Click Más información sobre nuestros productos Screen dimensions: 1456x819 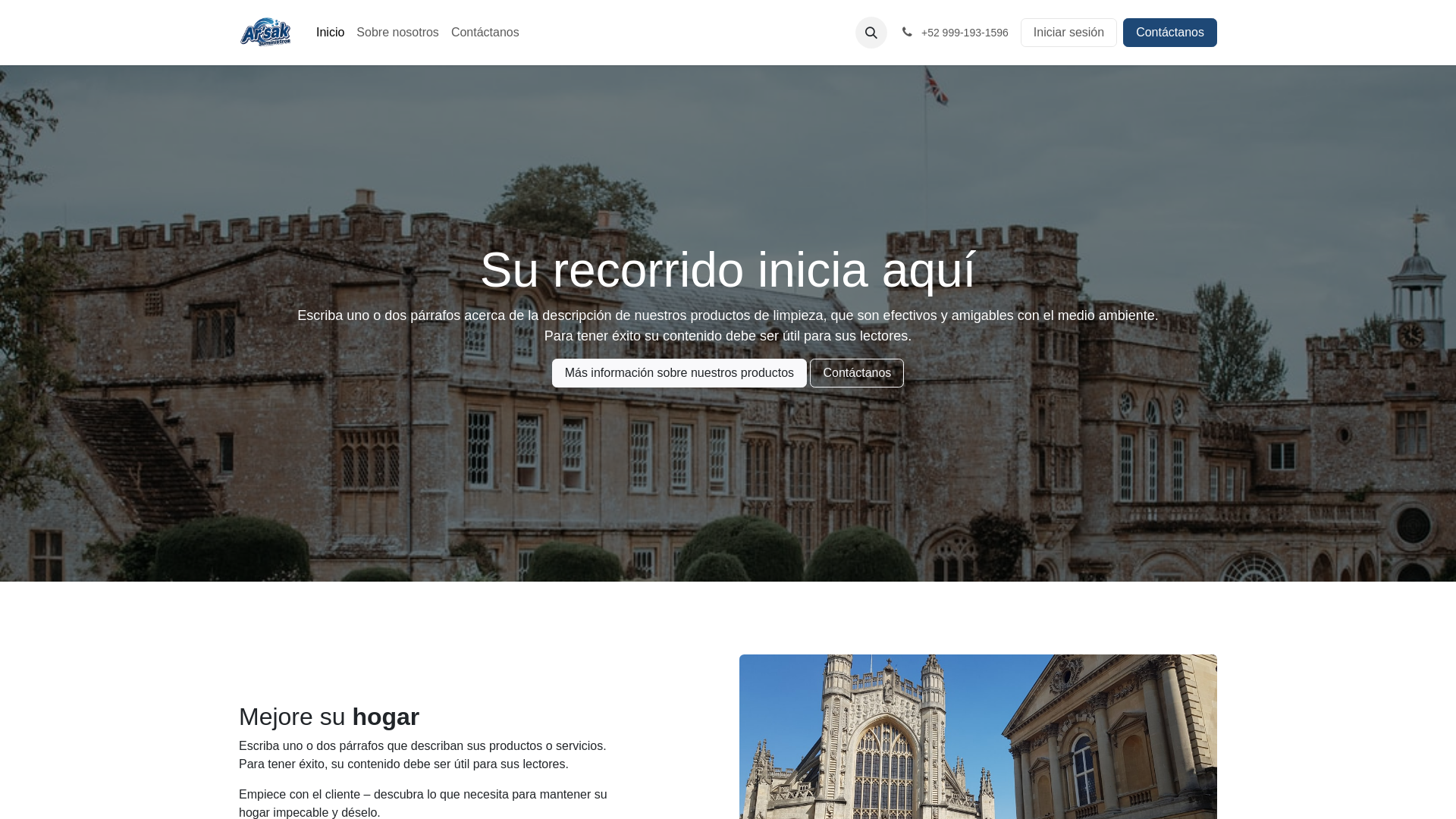pyautogui.click(x=679, y=373)
